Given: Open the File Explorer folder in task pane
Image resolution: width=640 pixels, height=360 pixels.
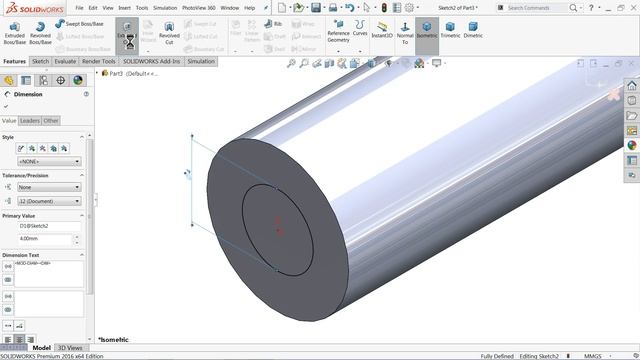Looking at the screenshot, I should 632,116.
